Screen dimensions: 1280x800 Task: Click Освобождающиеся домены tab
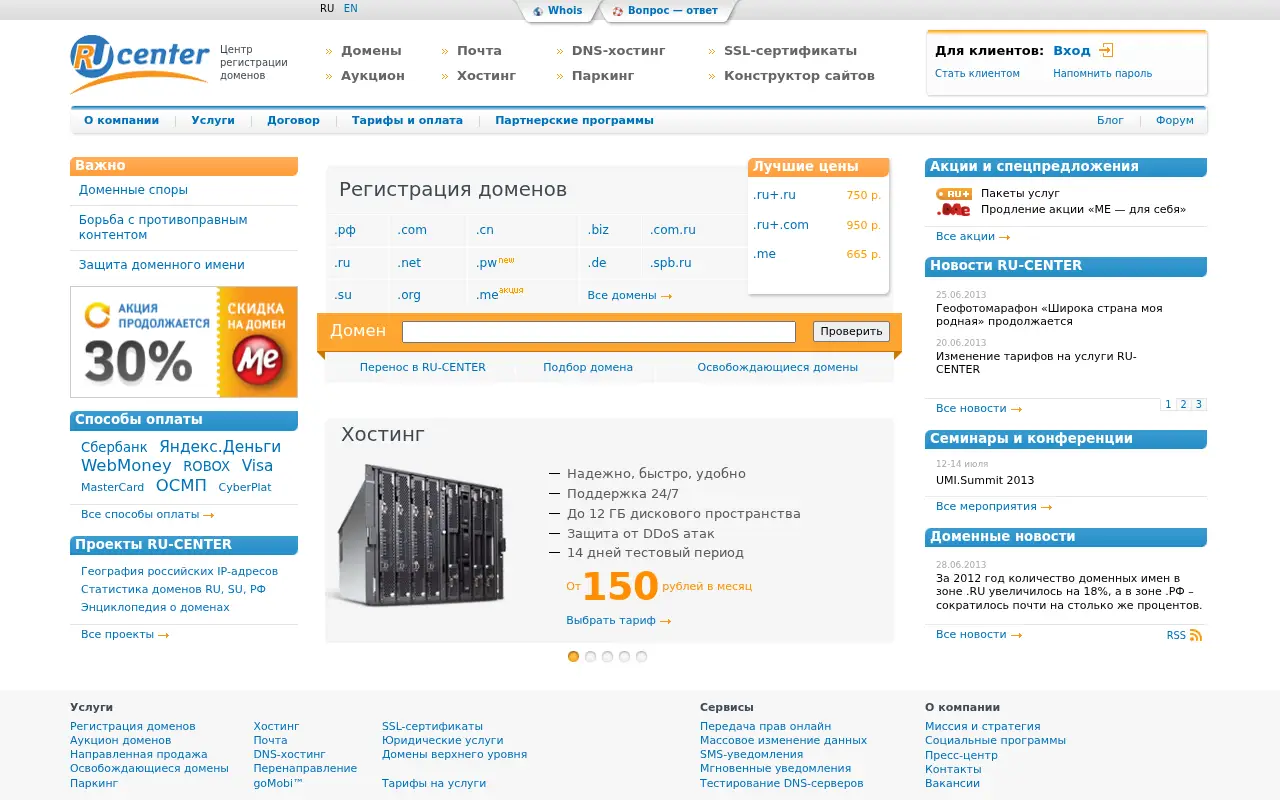[778, 368]
